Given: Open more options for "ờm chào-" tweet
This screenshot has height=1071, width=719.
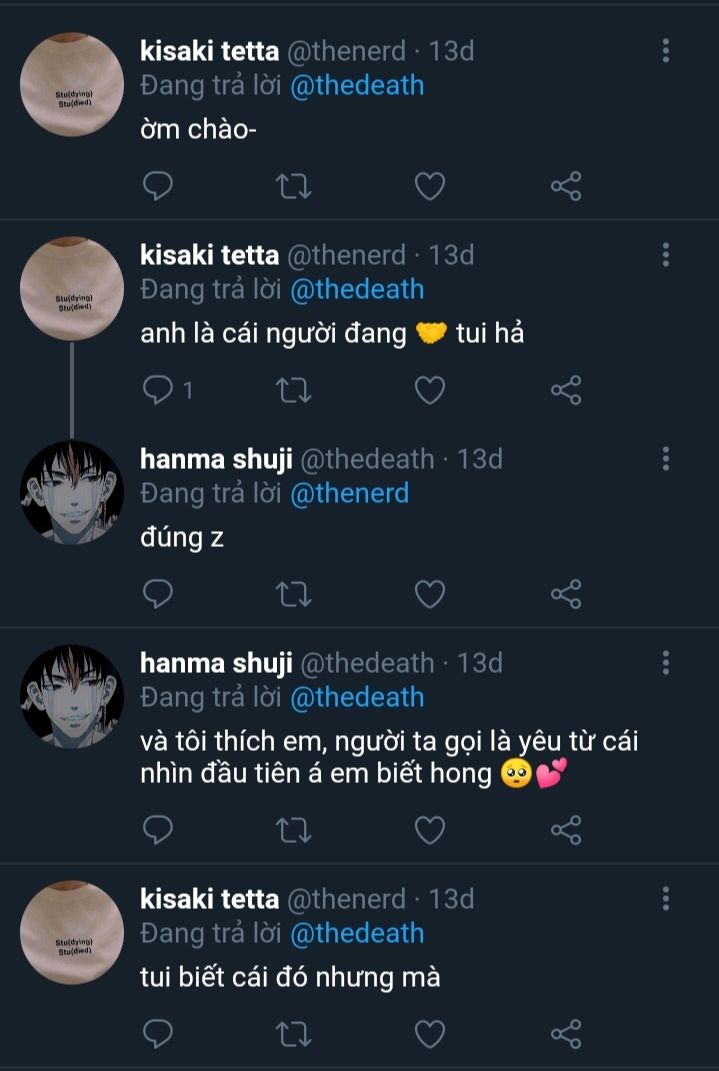Looking at the screenshot, I should click(666, 51).
